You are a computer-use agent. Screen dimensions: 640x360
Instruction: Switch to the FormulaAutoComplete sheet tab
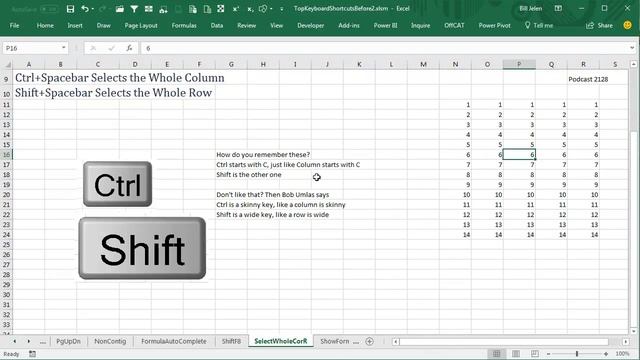173,341
